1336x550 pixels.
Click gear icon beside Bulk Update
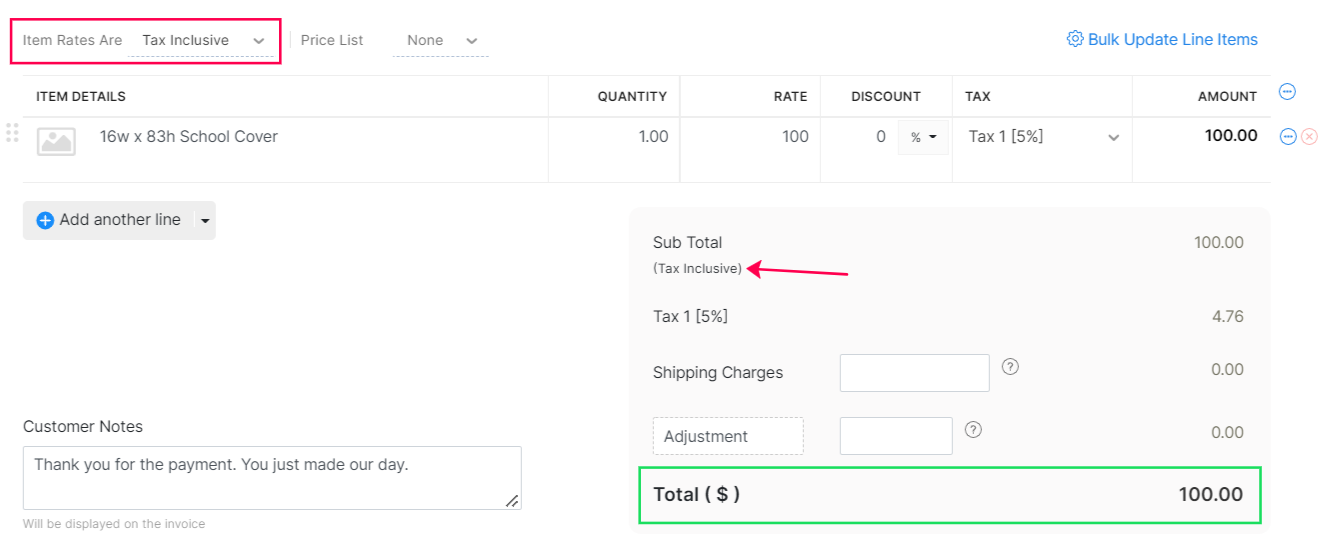point(1075,39)
